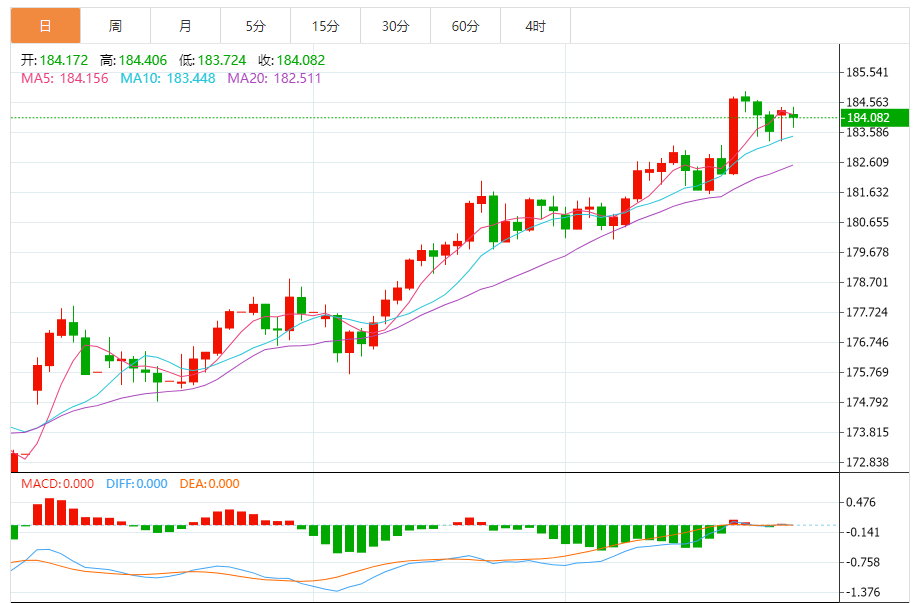
Task: Switch to the 4时 timeframe tab
Action: [535, 26]
